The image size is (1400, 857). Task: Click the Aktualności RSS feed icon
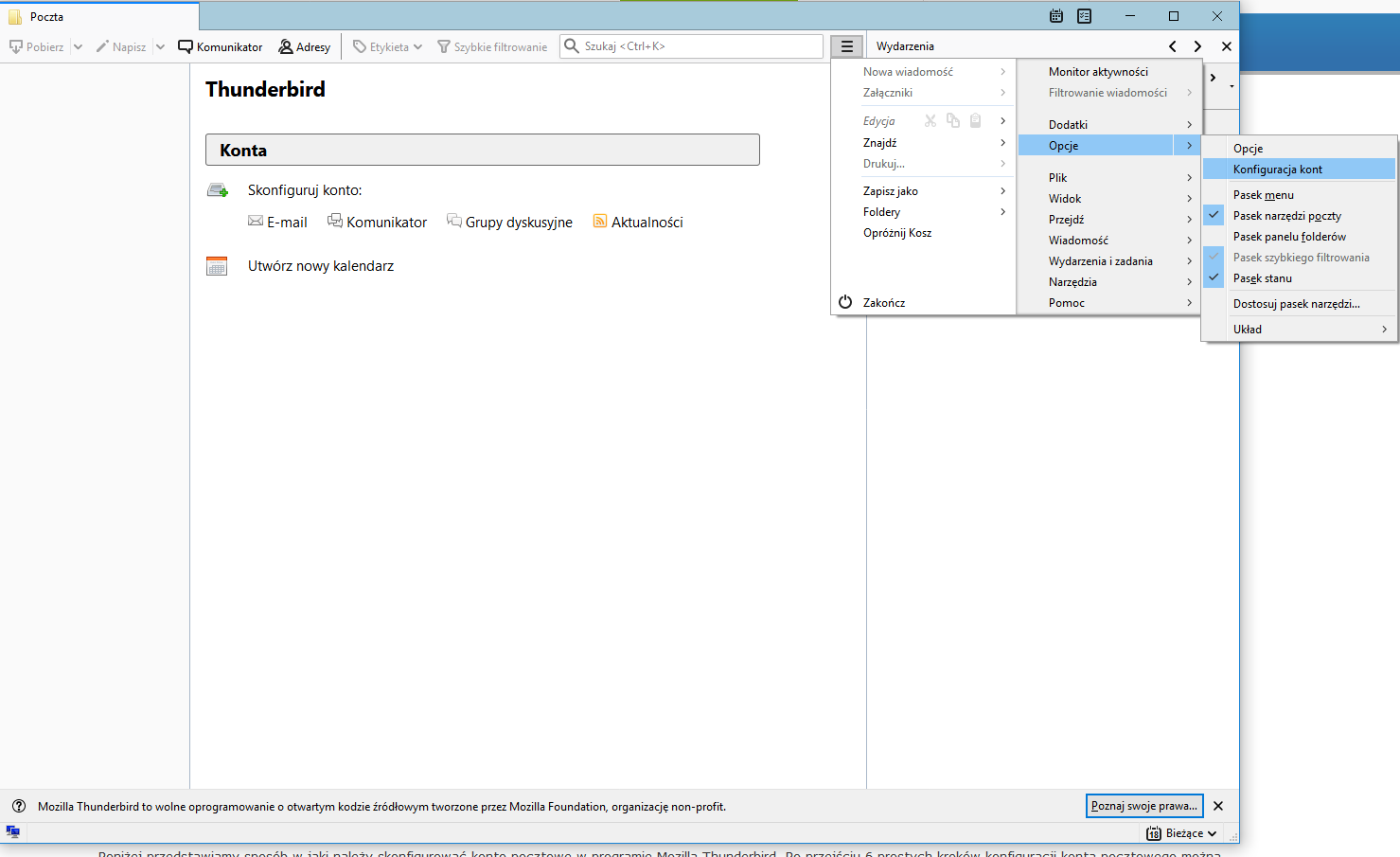point(600,221)
